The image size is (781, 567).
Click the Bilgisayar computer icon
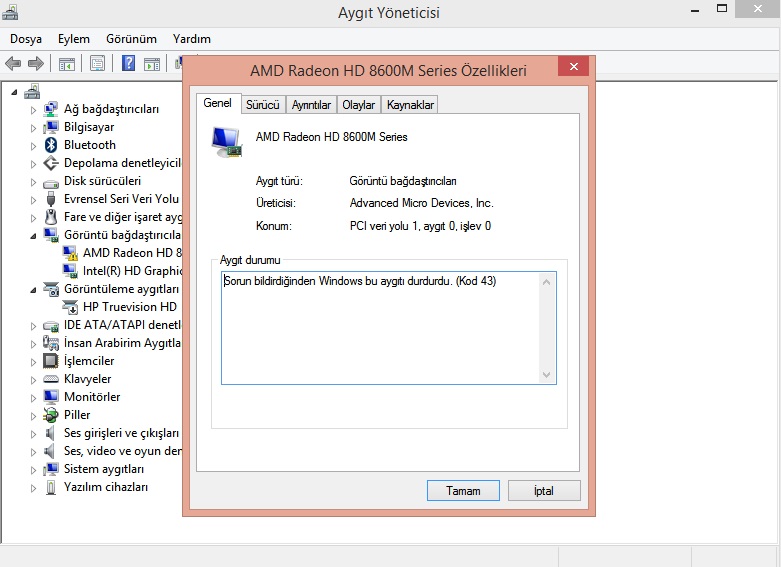click(51, 127)
